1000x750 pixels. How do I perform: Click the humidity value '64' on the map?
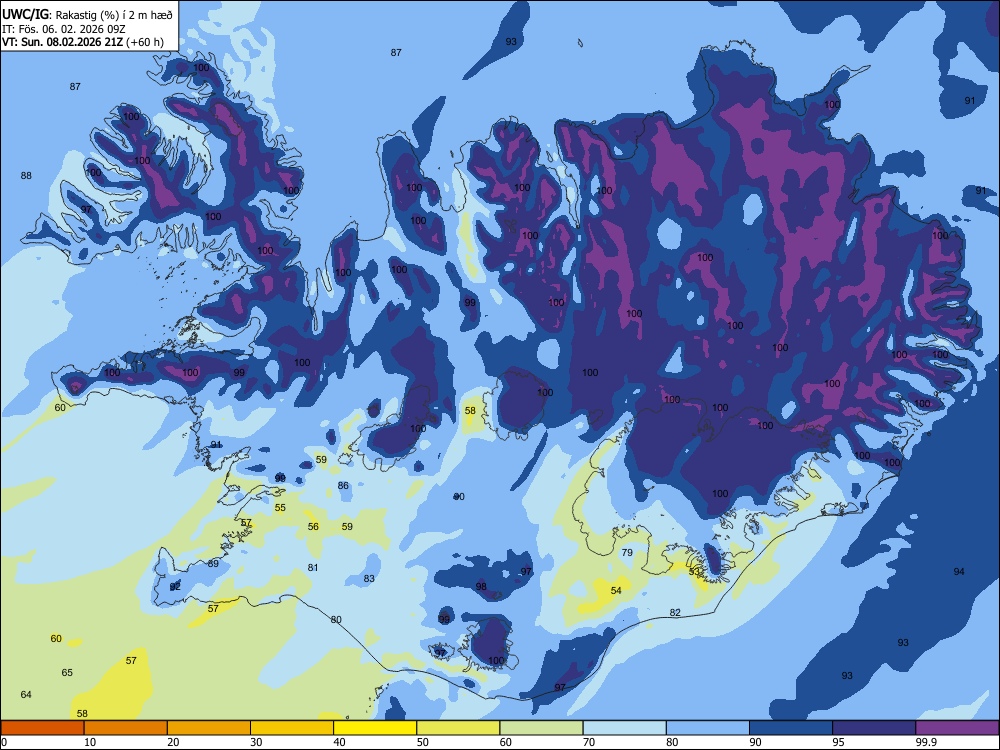click(26, 695)
